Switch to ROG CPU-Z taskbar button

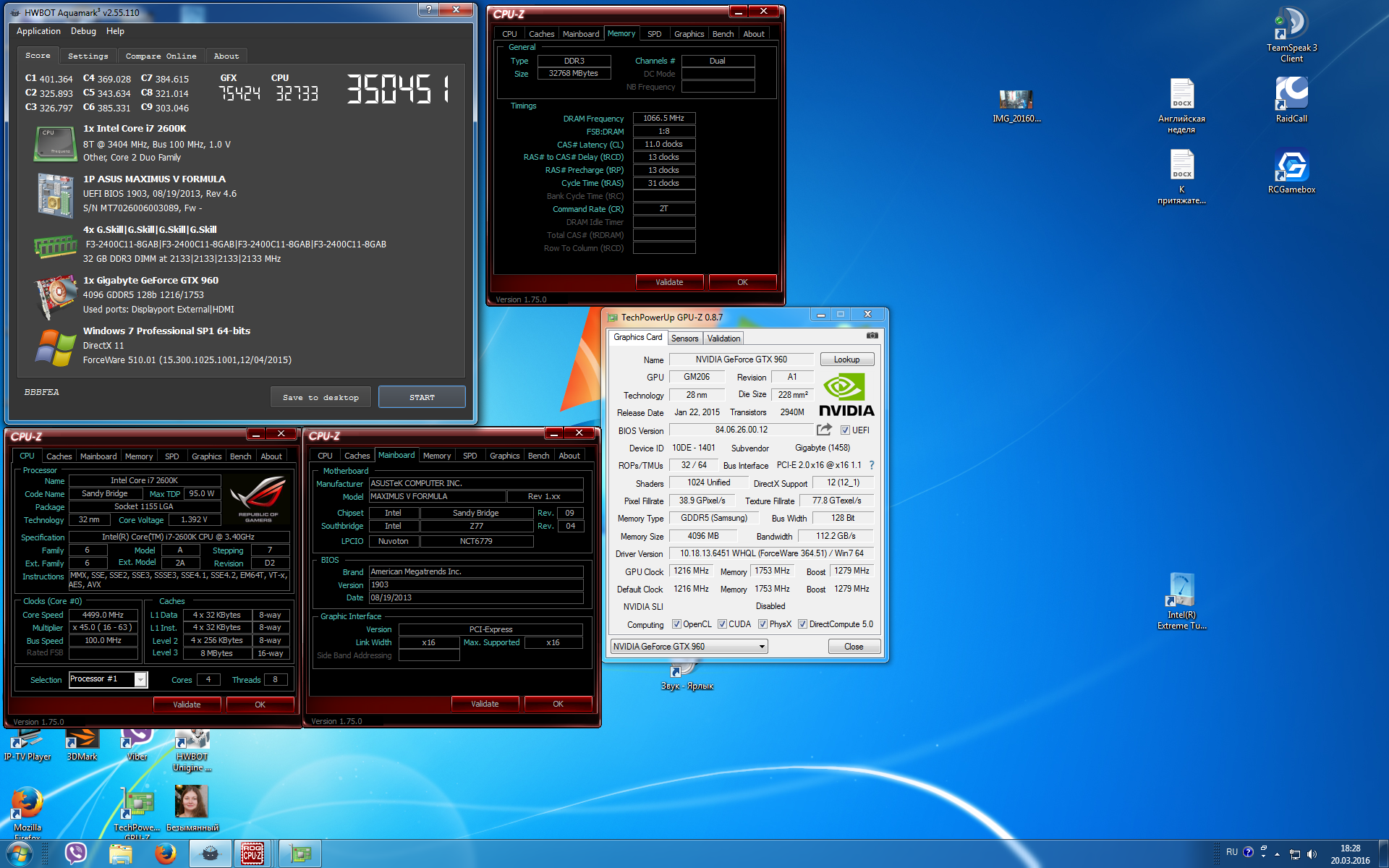tap(252, 854)
